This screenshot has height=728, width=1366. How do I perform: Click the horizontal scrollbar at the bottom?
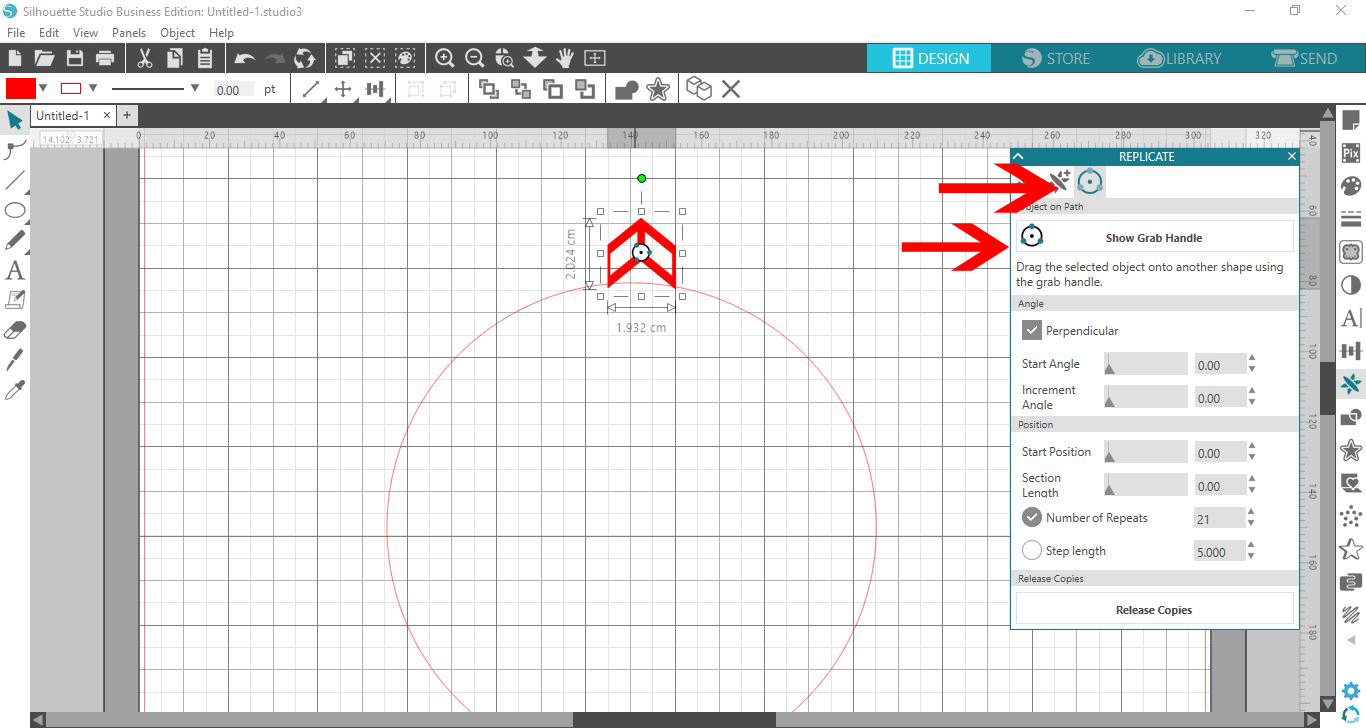click(674, 719)
